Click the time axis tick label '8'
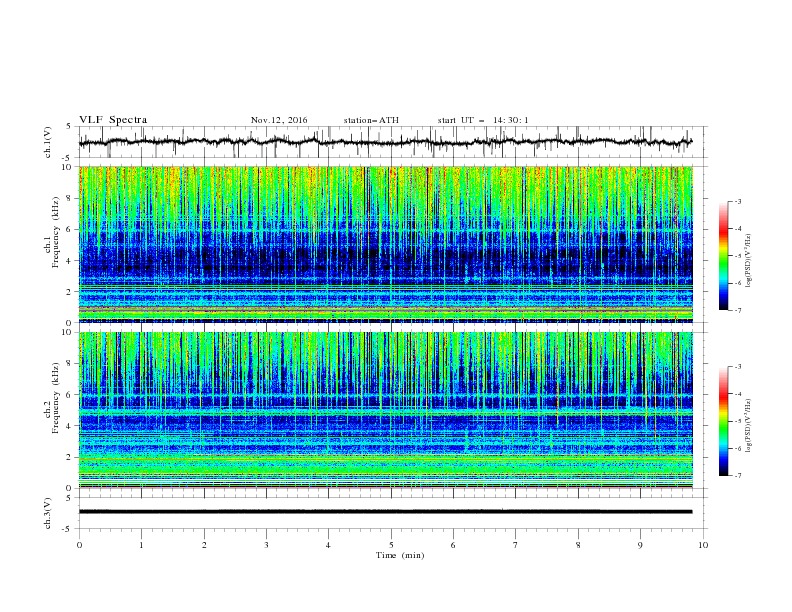The height and width of the screenshot is (612, 792). click(578, 545)
